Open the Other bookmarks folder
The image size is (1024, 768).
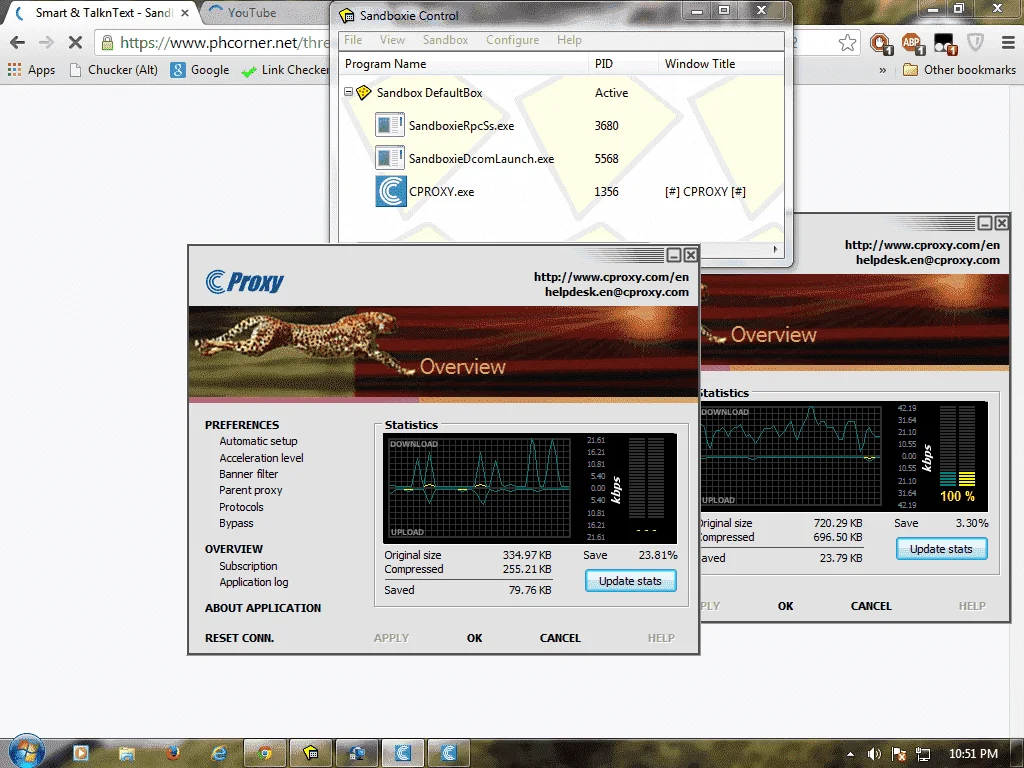959,70
